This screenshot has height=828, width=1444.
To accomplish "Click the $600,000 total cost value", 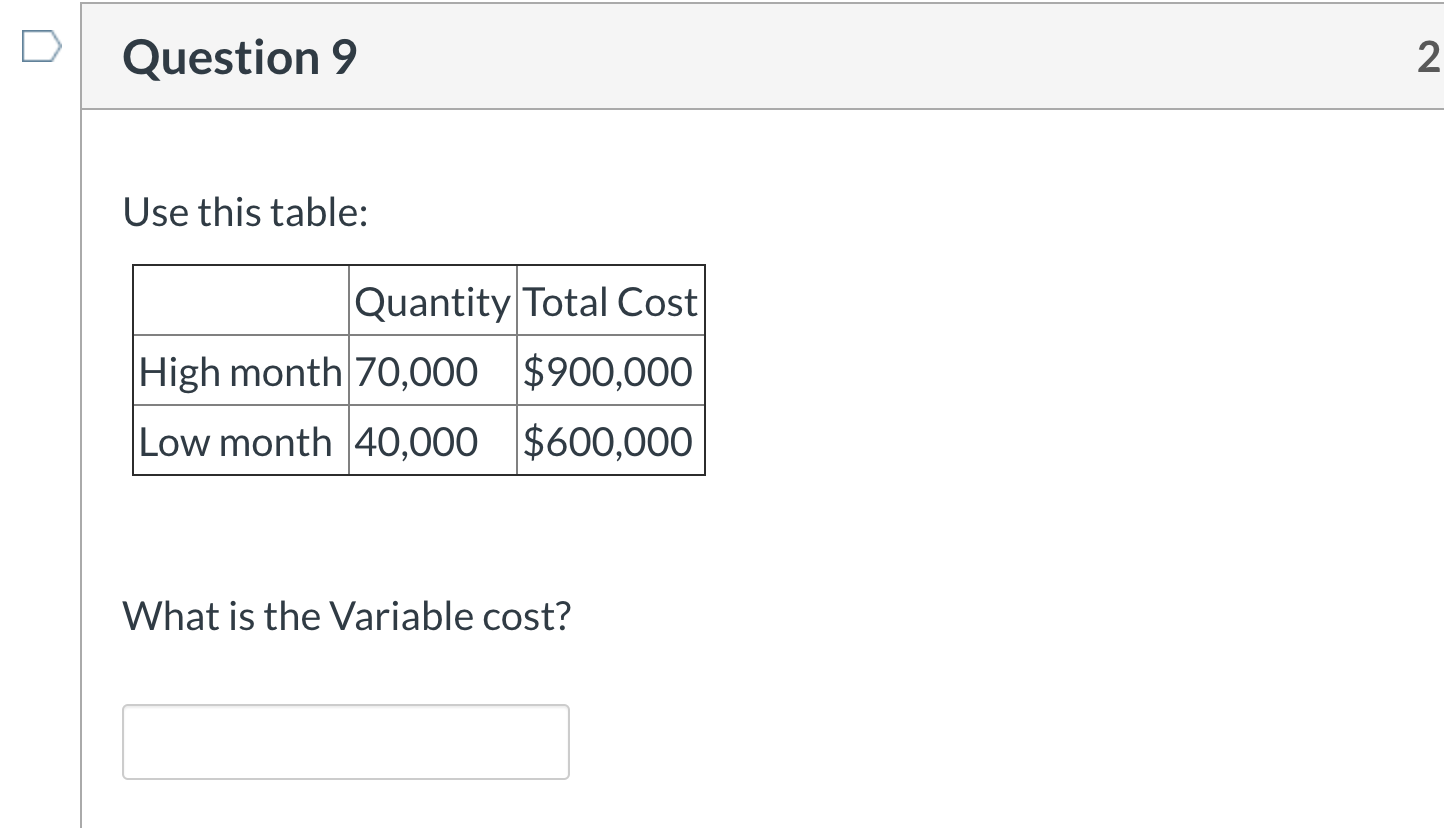I will (604, 441).
